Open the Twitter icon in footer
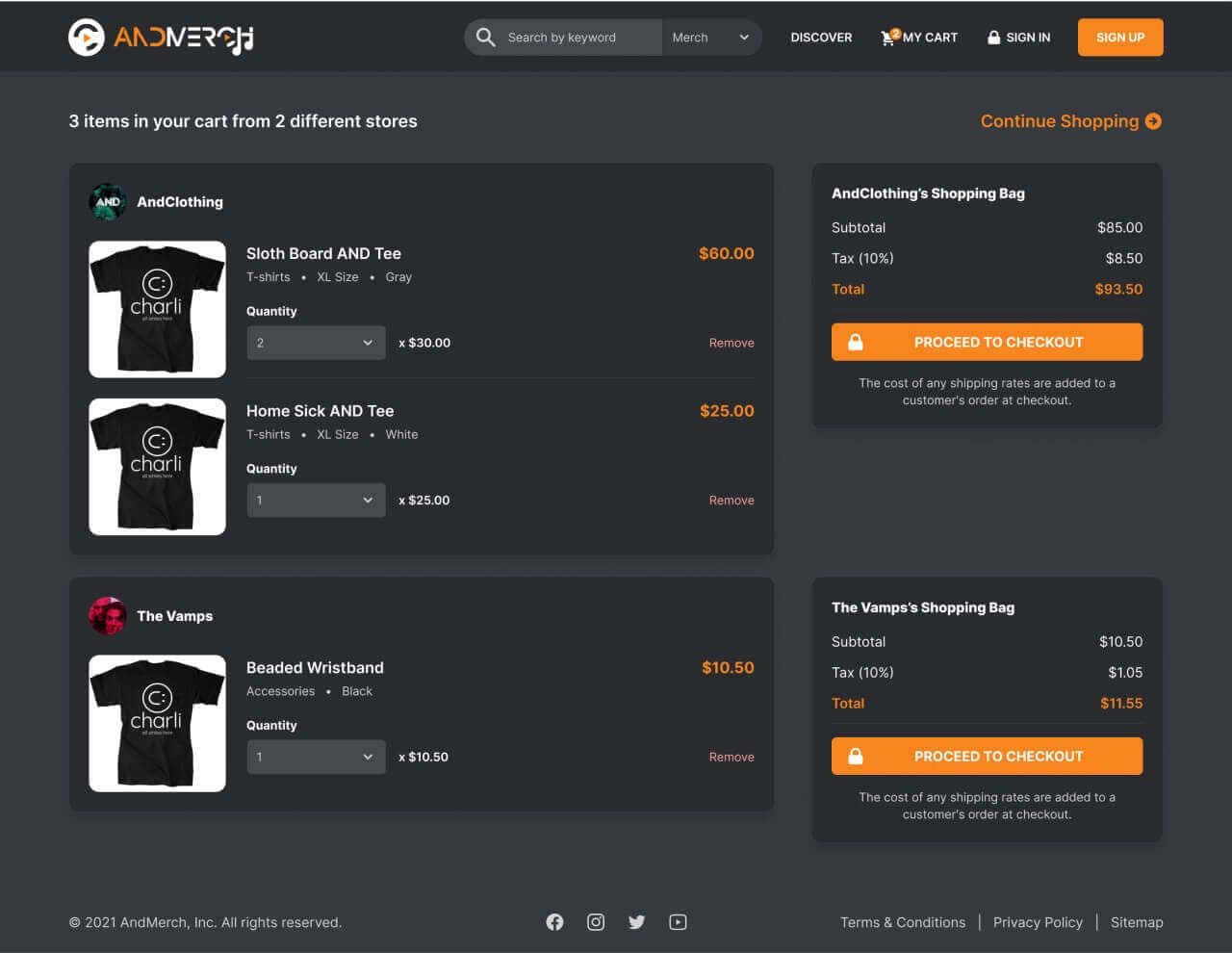Image resolution: width=1232 pixels, height=953 pixels. click(x=637, y=922)
